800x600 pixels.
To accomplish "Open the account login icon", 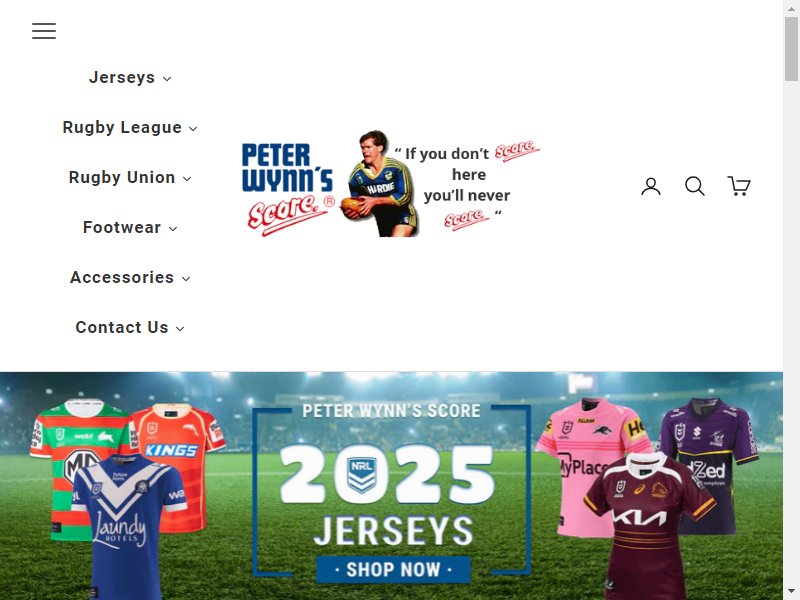I will tap(651, 186).
